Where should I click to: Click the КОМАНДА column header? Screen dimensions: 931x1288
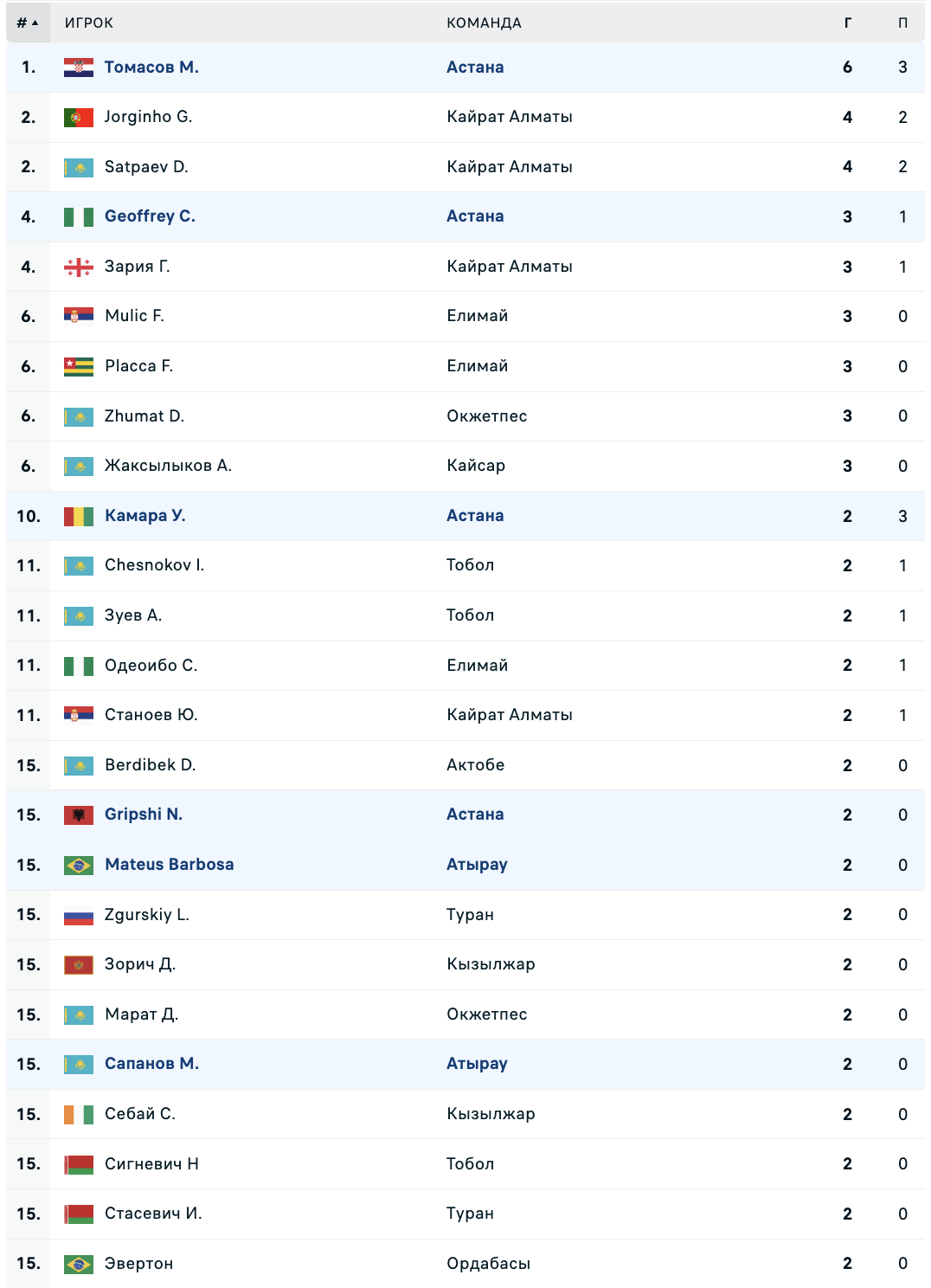click(484, 23)
